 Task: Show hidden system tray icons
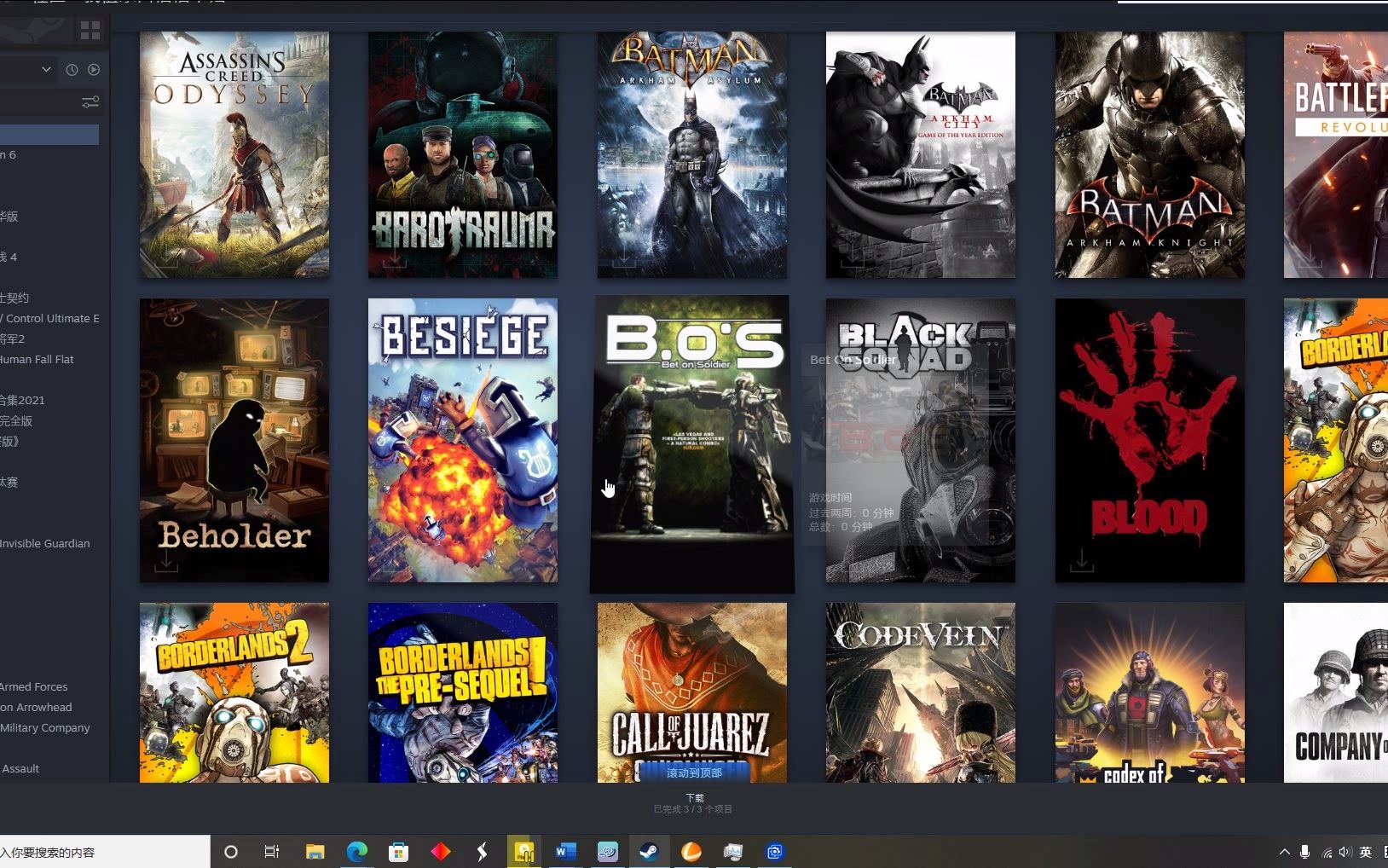click(x=1284, y=852)
